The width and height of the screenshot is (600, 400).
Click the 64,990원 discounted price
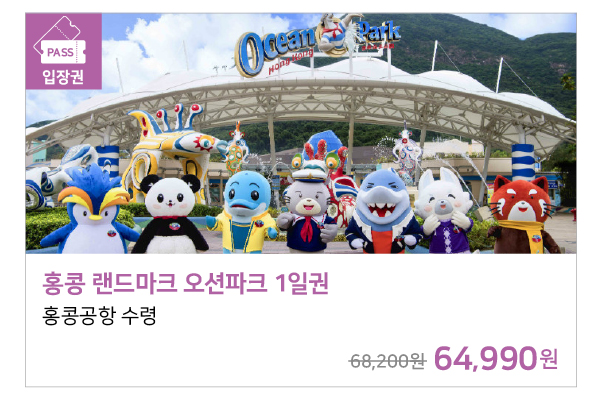click(496, 358)
